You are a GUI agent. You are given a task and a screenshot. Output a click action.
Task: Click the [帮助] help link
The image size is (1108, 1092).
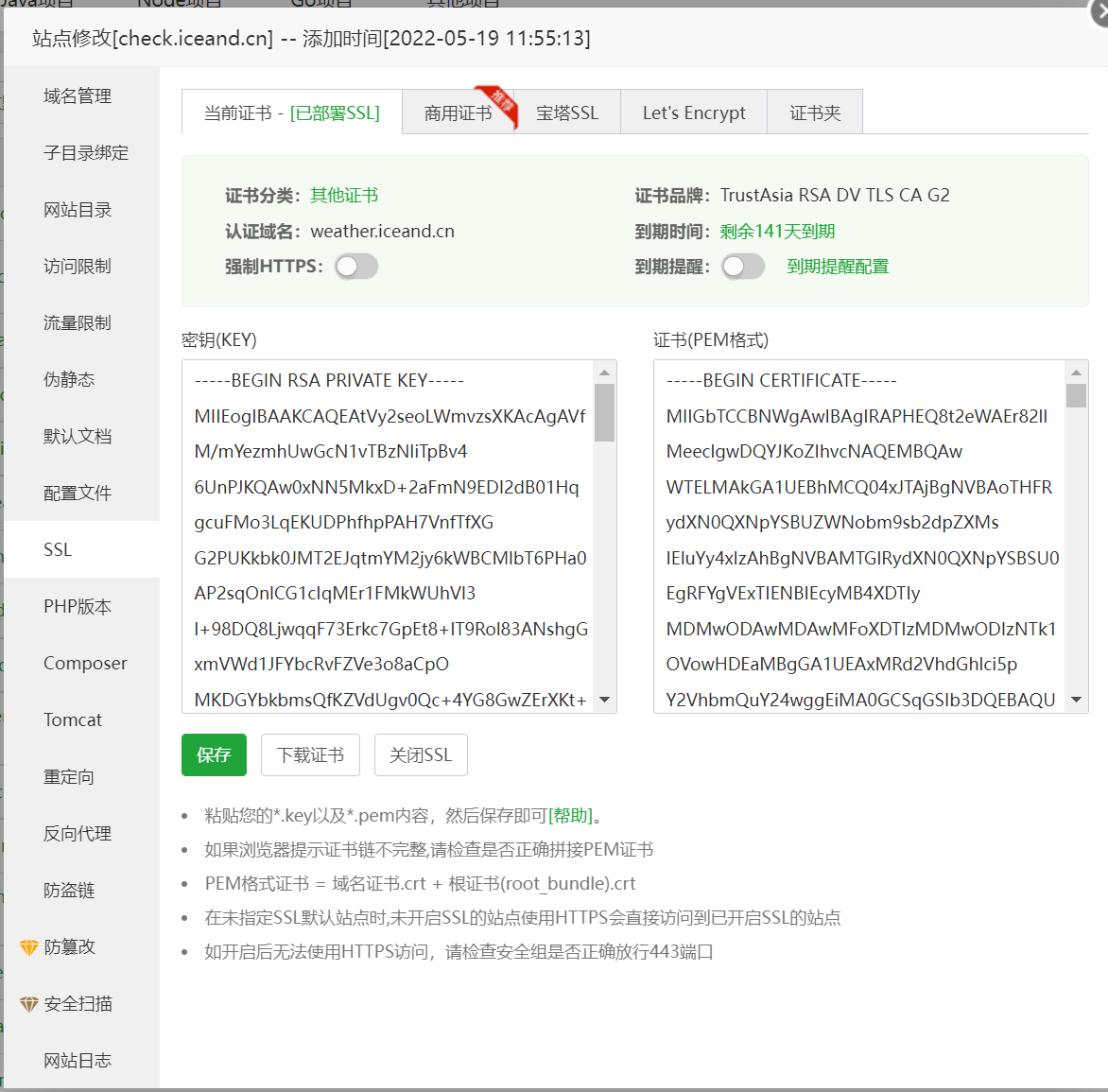pyautogui.click(x=570, y=815)
